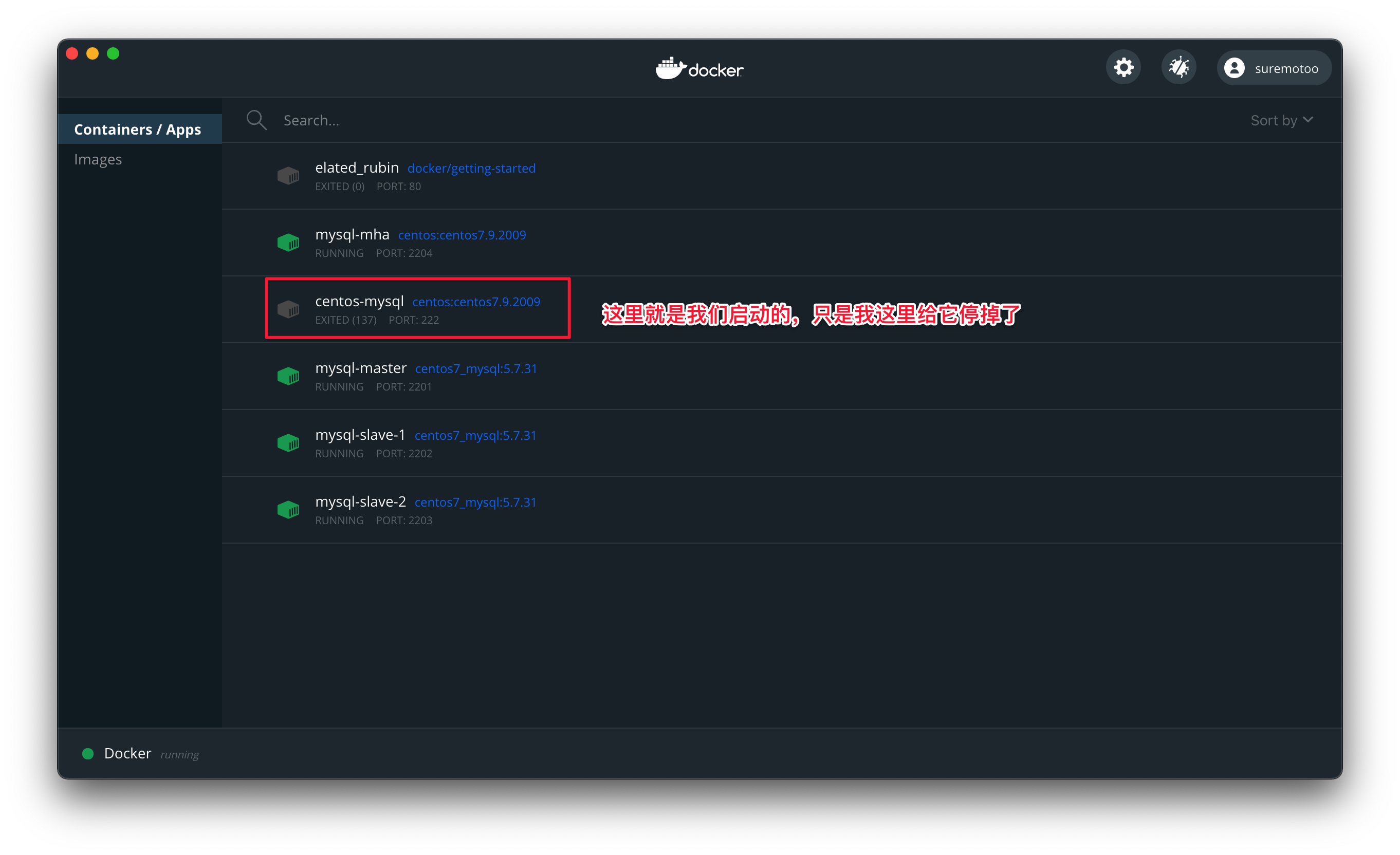Open the docker/getting-started image link
This screenshot has width=1400, height=855.
(471, 168)
